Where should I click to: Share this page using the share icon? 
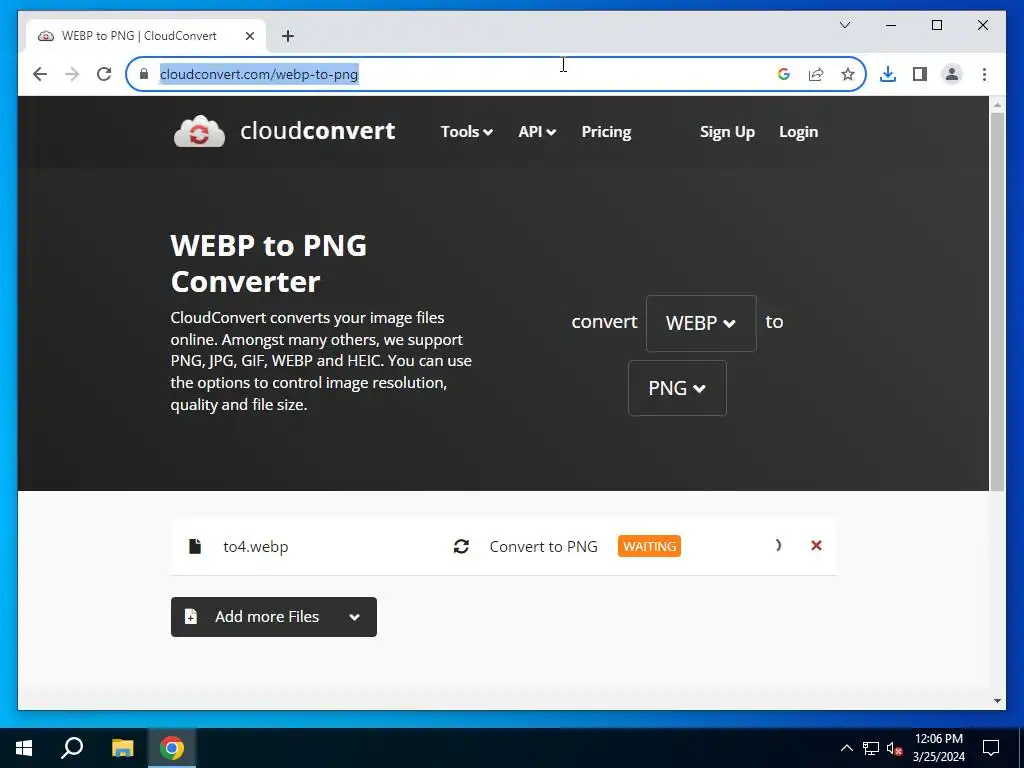click(x=816, y=74)
